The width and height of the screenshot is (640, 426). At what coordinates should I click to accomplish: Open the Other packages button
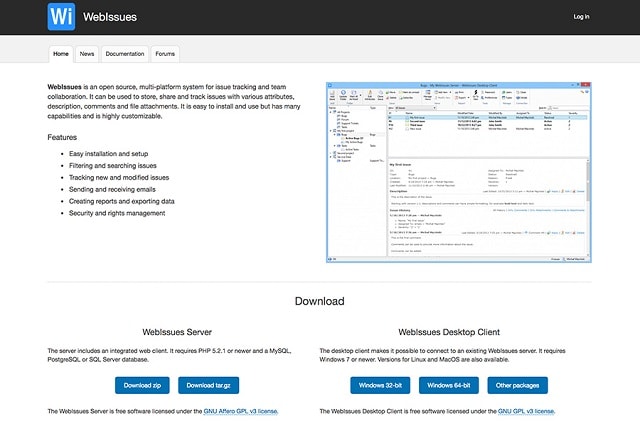pyautogui.click(x=518, y=385)
